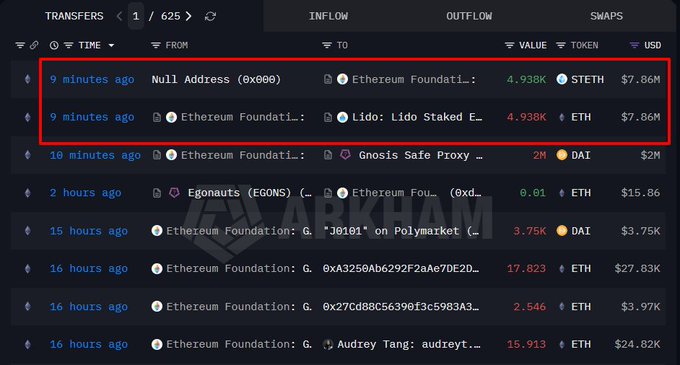Select the $15.86 USD amount
Image resolution: width=680 pixels, height=365 pixels.
tap(641, 193)
